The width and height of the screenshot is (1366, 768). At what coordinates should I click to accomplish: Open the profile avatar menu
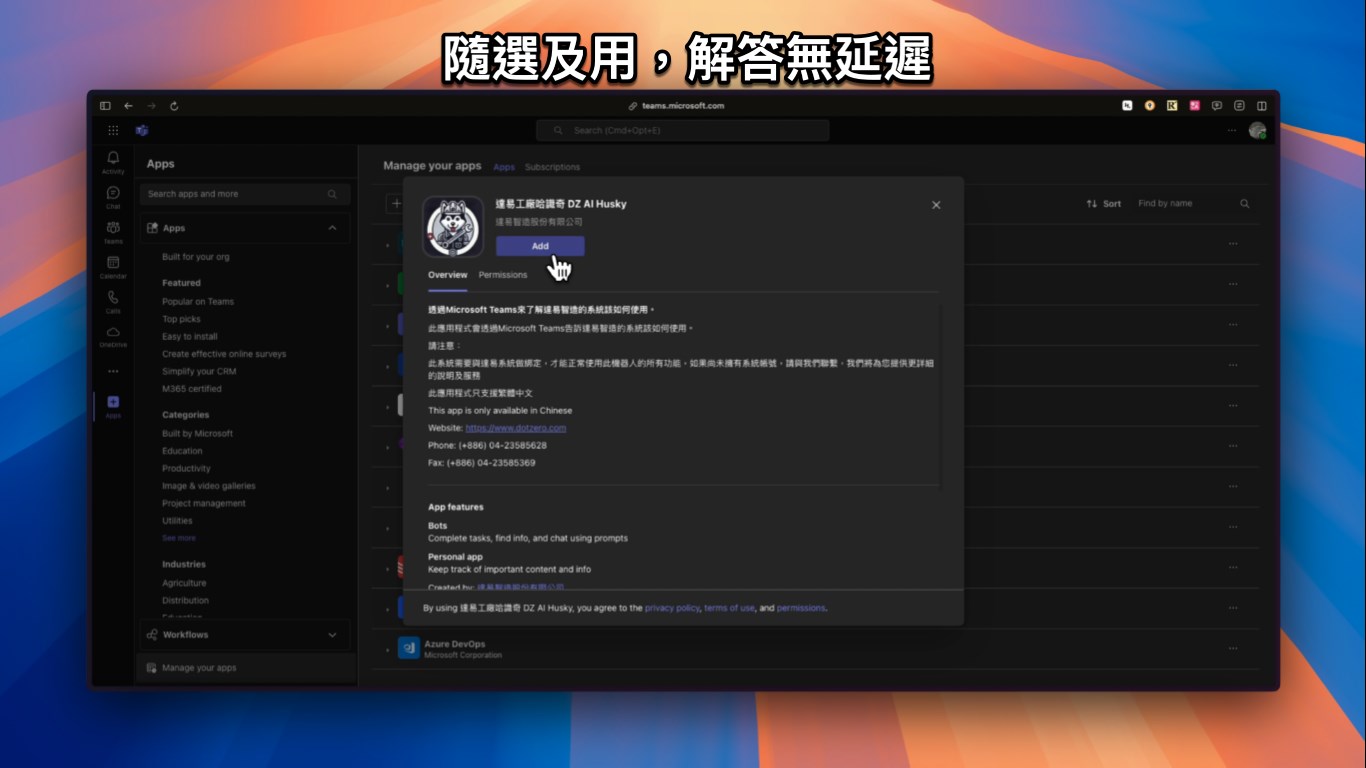(x=1257, y=130)
